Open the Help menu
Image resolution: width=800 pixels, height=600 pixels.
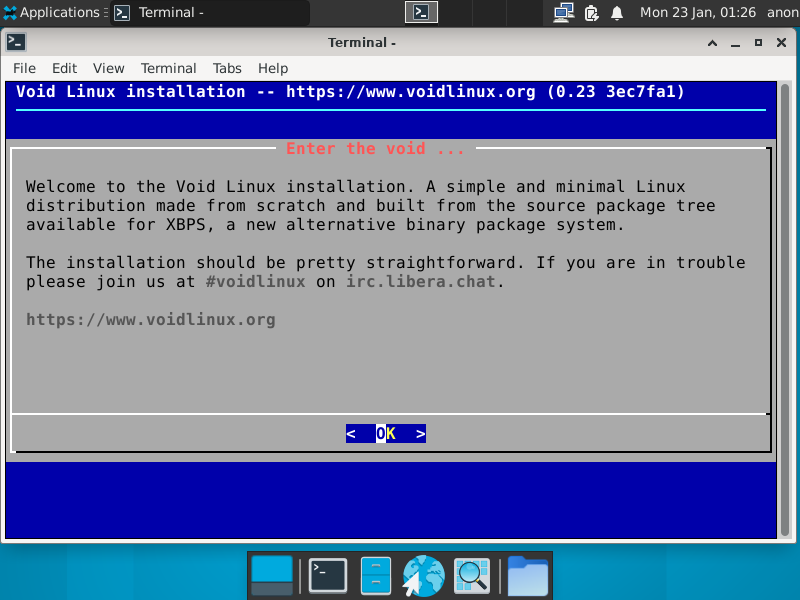pyautogui.click(x=272, y=68)
